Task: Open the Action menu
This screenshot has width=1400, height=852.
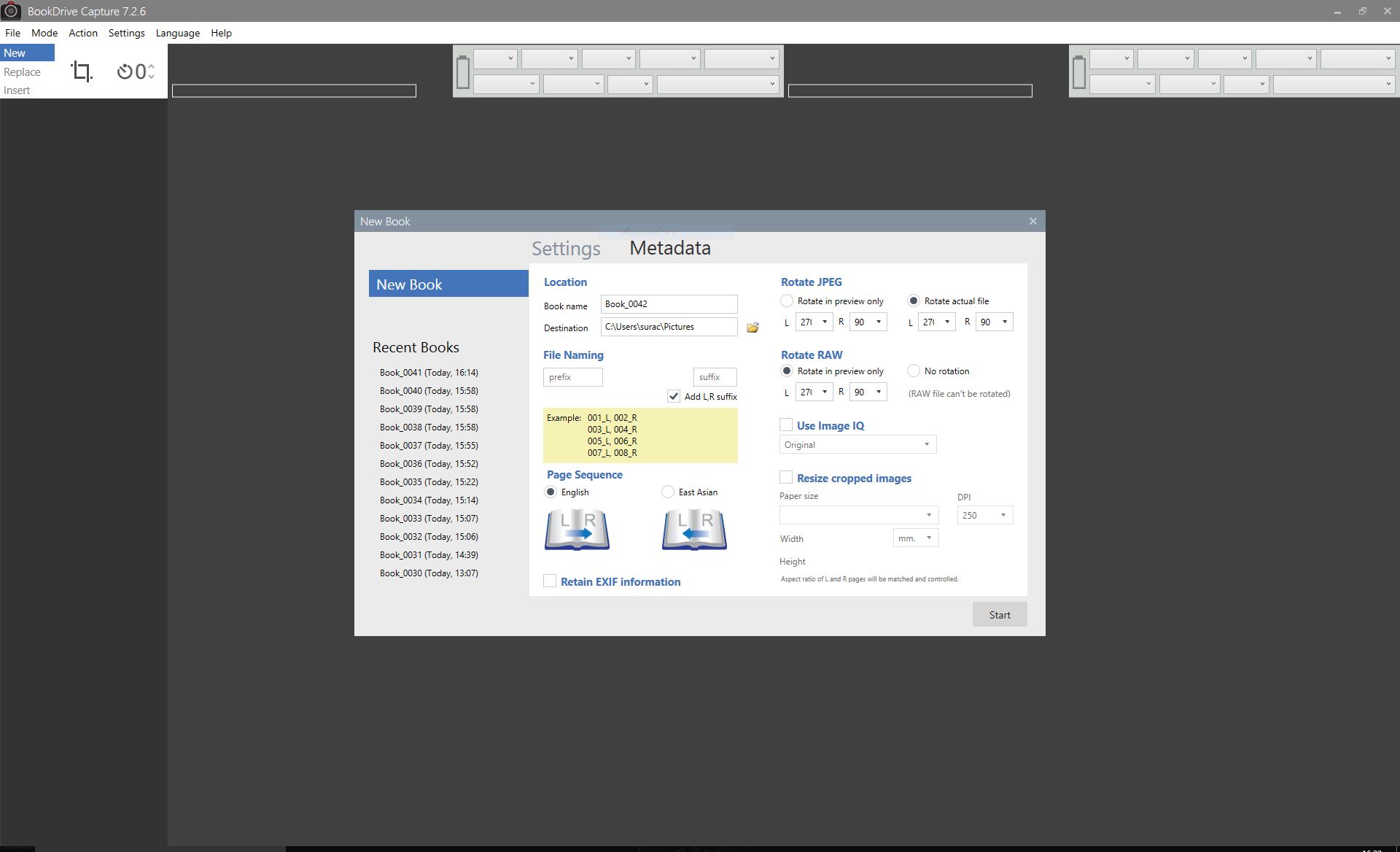Action: click(x=82, y=33)
